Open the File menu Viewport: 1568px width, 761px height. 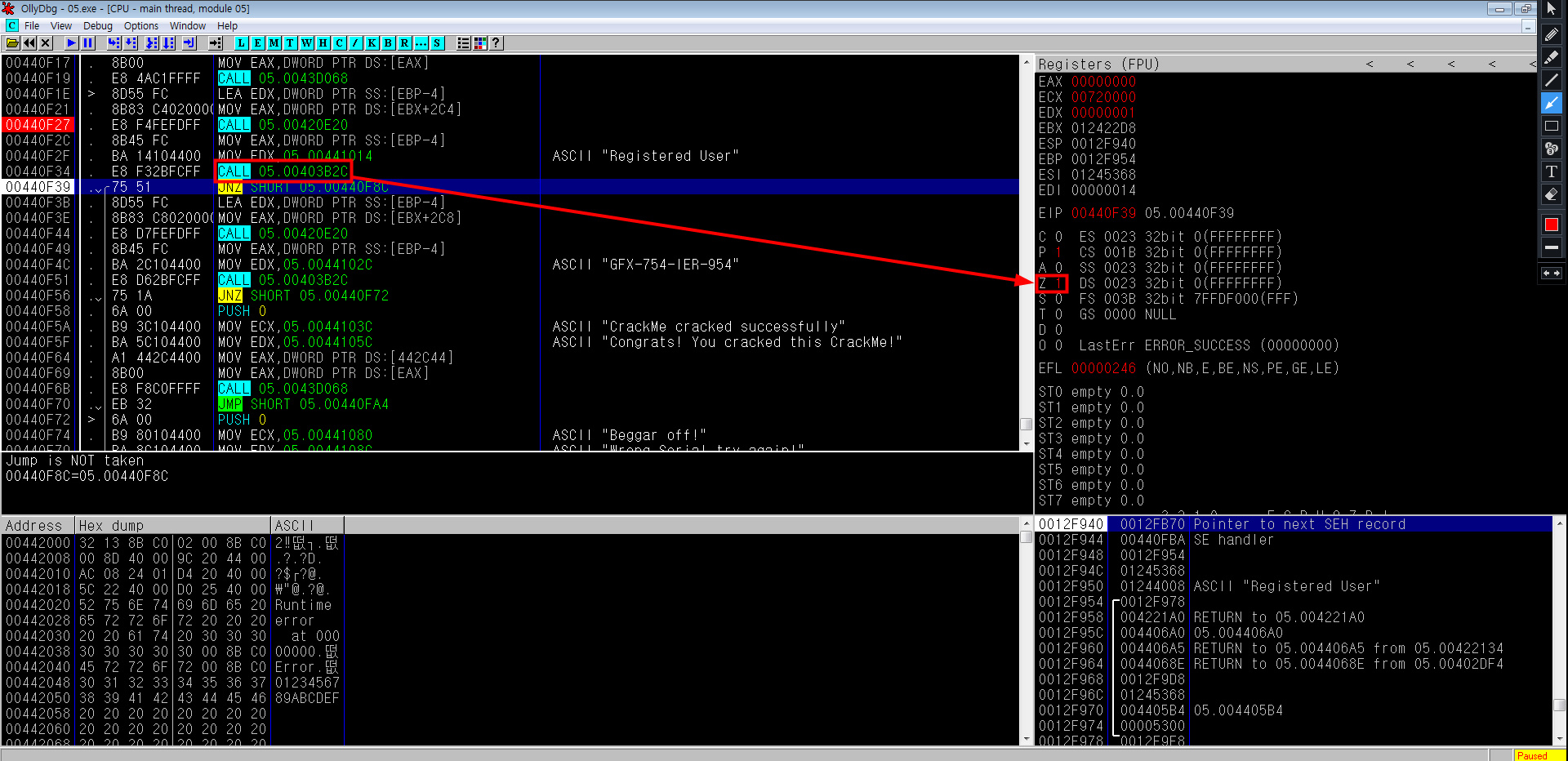point(32,26)
